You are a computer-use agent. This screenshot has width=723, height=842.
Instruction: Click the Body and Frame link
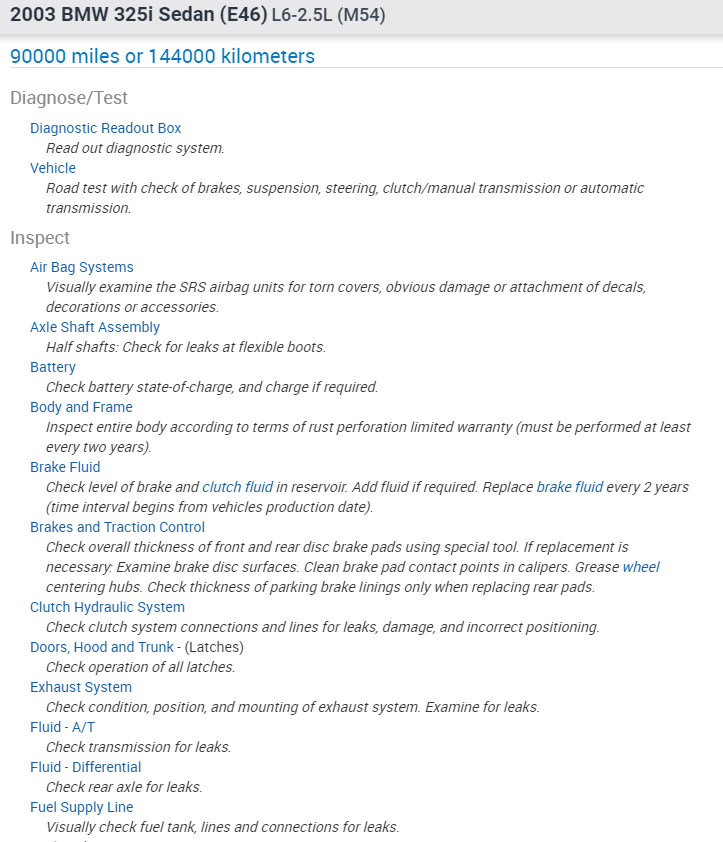coord(81,407)
